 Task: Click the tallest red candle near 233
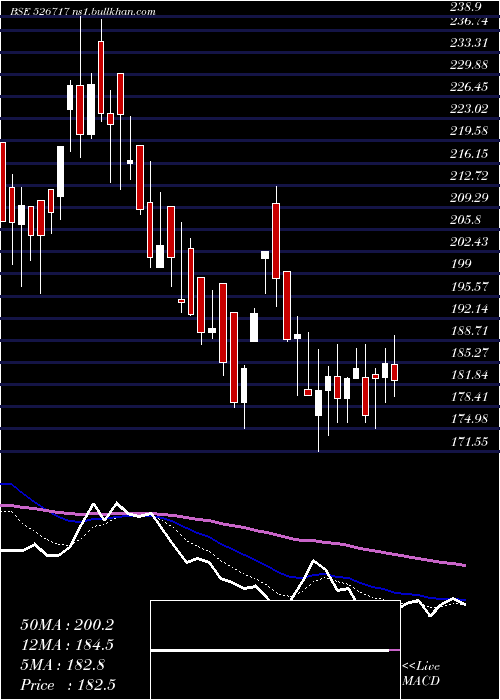pyautogui.click(x=101, y=77)
